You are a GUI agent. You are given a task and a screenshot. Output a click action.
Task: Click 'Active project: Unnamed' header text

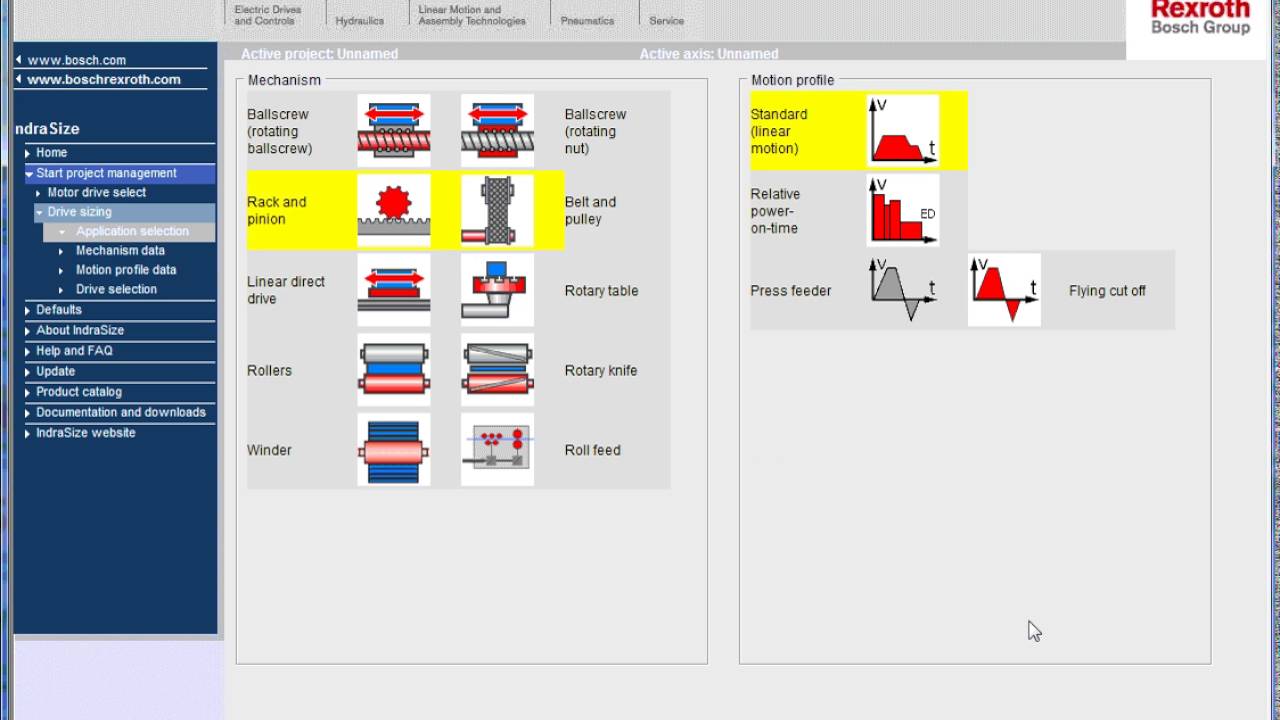pos(319,54)
